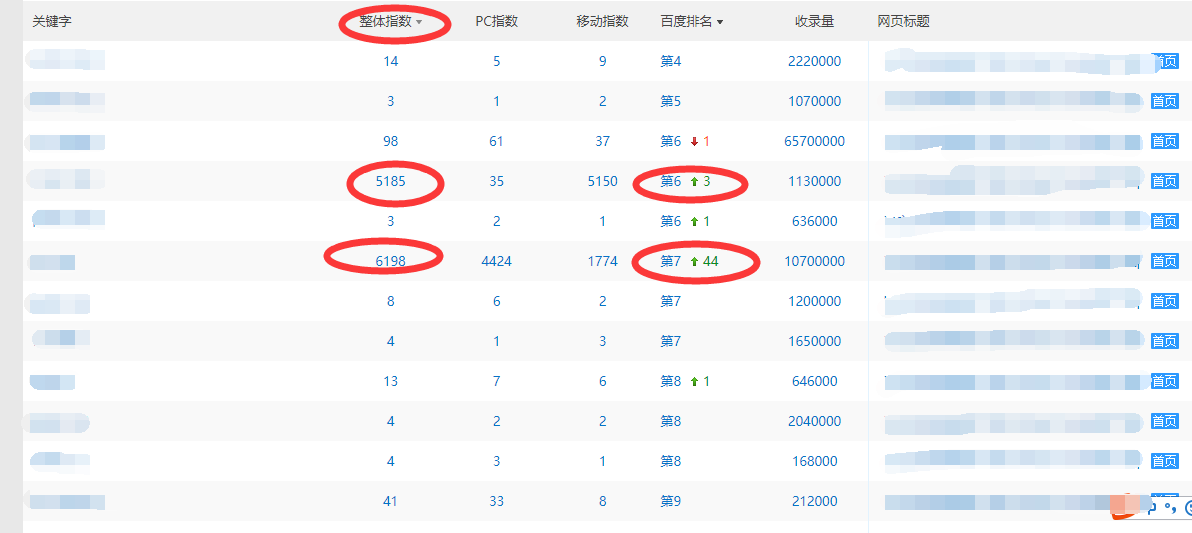The image size is (1192, 533).
Task: Click the 关键字 column header
Action: [x=52, y=22]
